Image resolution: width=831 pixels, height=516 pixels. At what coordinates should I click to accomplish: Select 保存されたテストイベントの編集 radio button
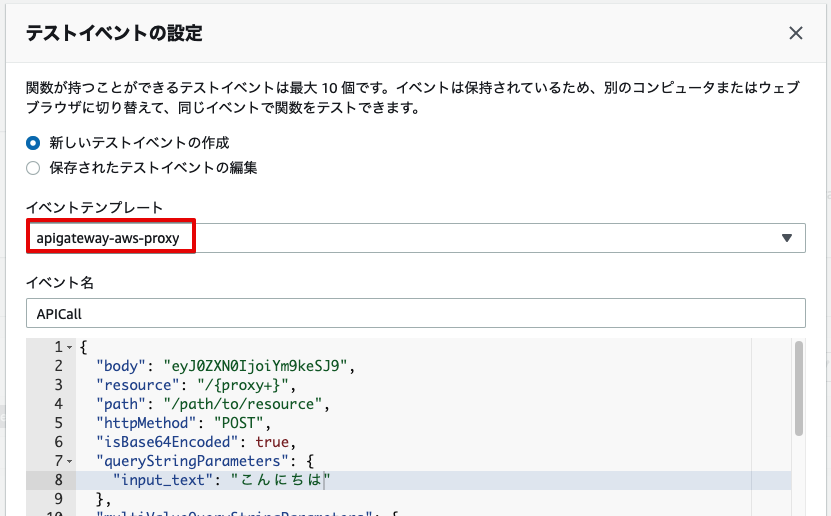pos(33,168)
